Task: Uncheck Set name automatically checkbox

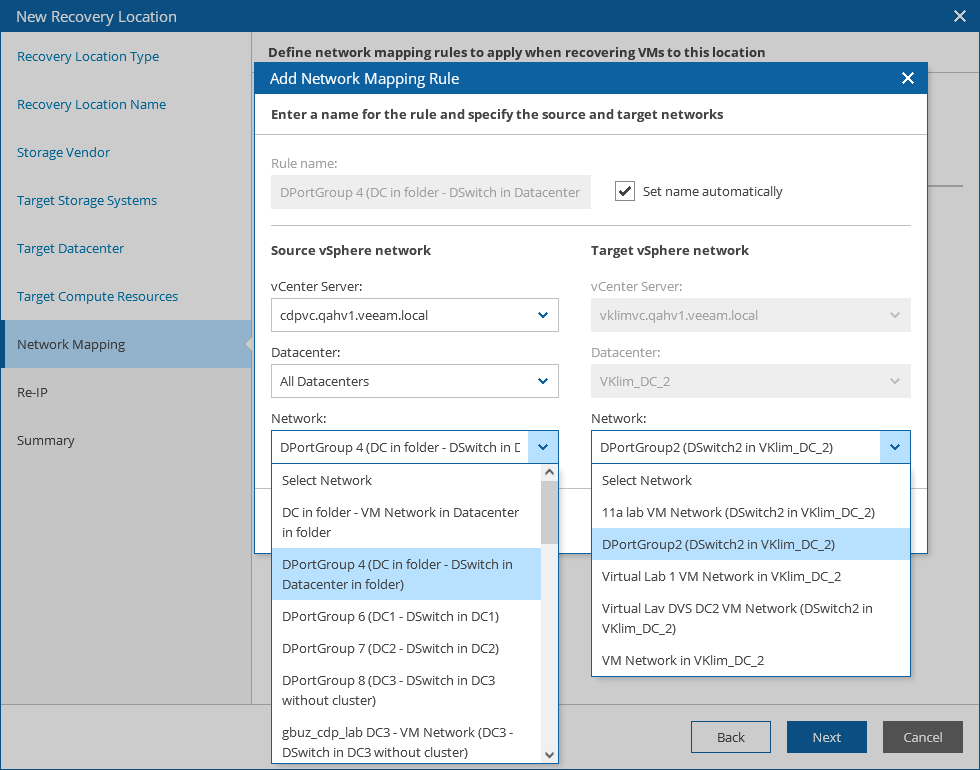Action: click(625, 191)
